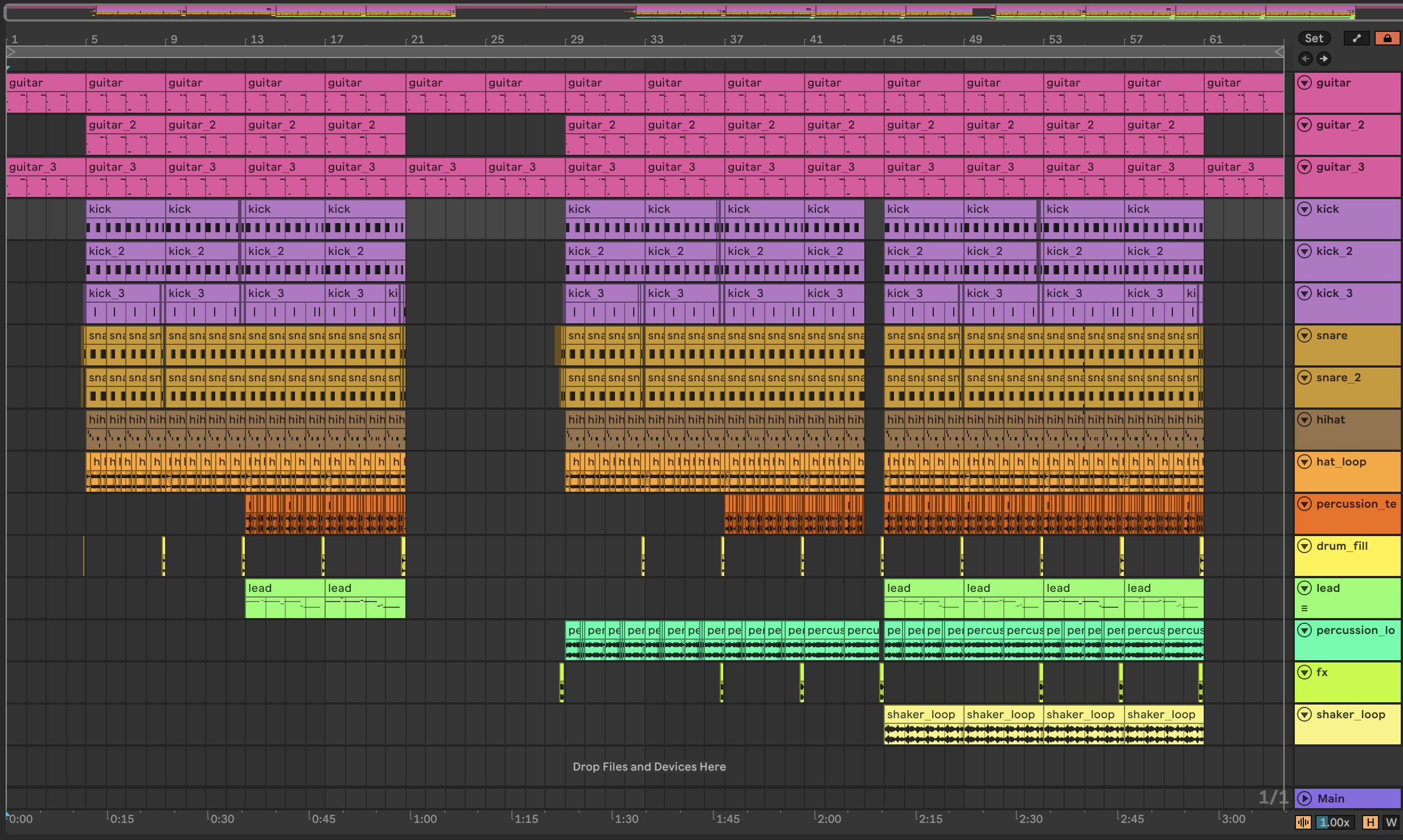
Task: Jump to previous locator arrow
Action: point(1306,59)
